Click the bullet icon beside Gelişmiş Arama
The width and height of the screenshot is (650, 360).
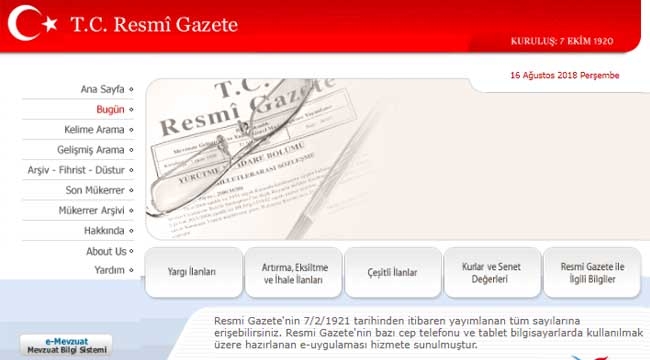point(131,150)
